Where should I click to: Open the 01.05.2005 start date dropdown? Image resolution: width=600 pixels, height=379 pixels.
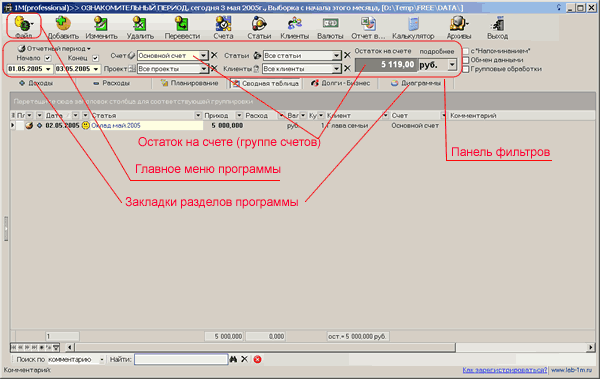tap(48, 69)
